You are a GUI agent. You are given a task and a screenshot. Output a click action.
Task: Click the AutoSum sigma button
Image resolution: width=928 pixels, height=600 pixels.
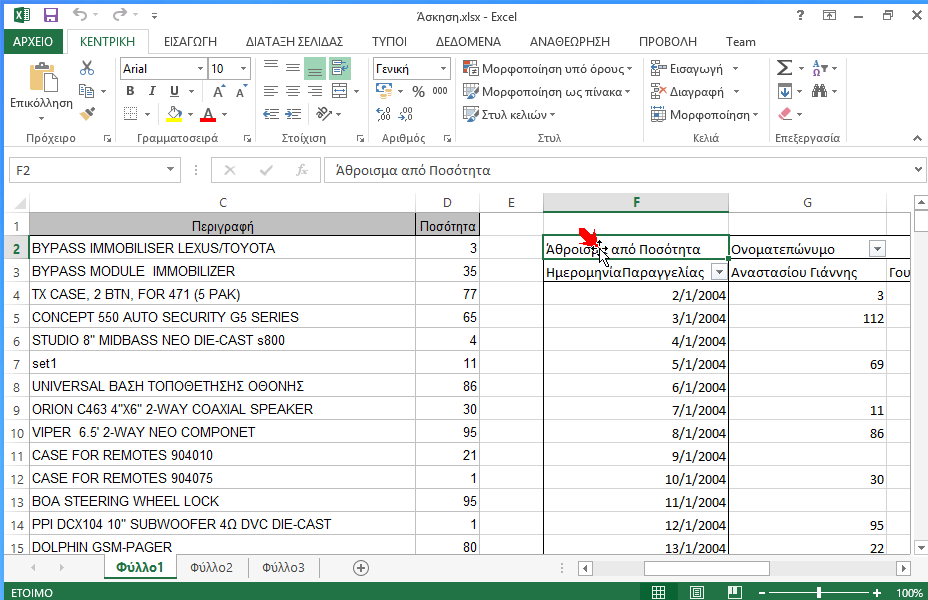coord(784,68)
